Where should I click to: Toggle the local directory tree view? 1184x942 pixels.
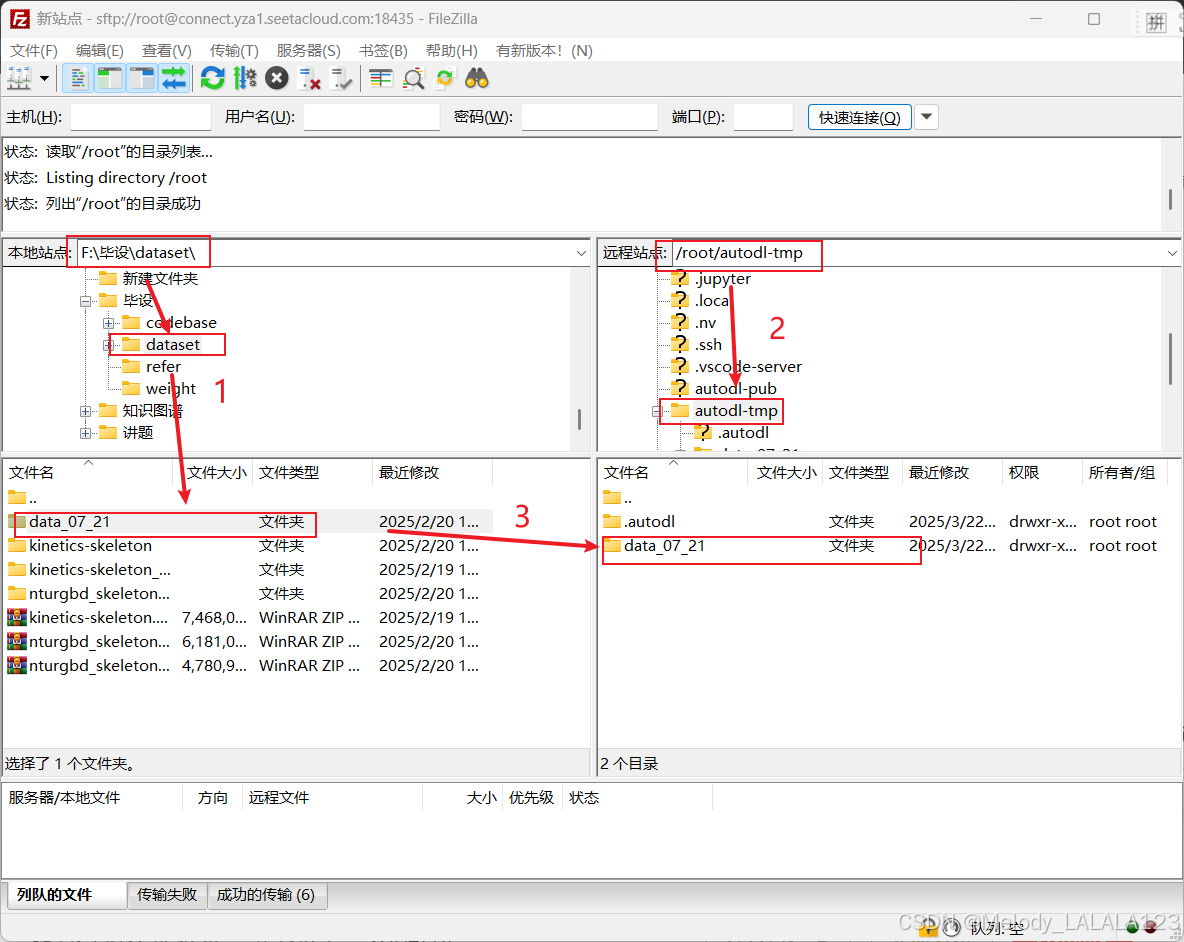coord(110,78)
